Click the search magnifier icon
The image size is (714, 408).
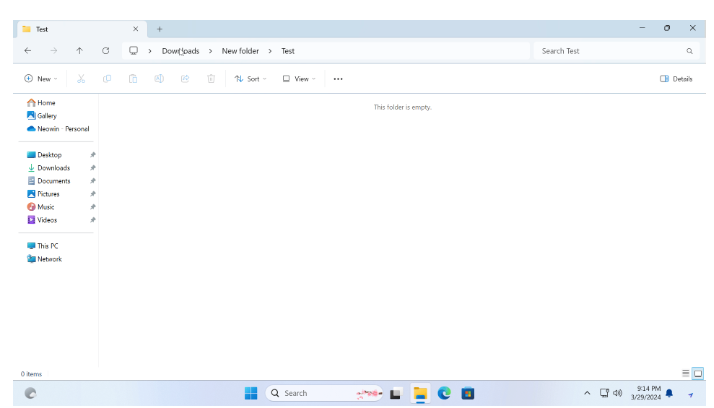pyautogui.click(x=689, y=51)
